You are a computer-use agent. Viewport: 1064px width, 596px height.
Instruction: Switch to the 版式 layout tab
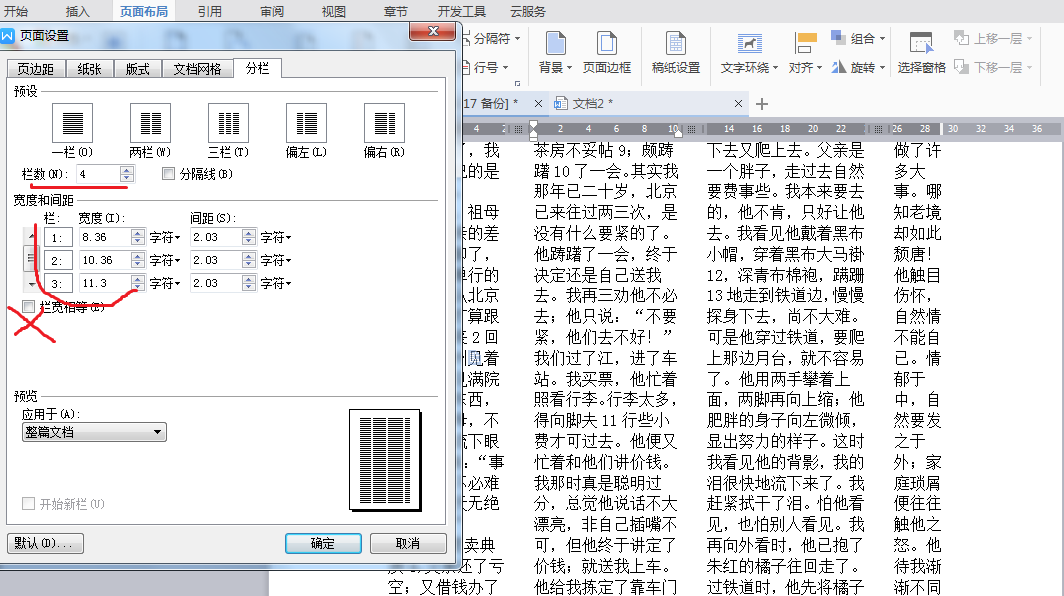pos(137,69)
